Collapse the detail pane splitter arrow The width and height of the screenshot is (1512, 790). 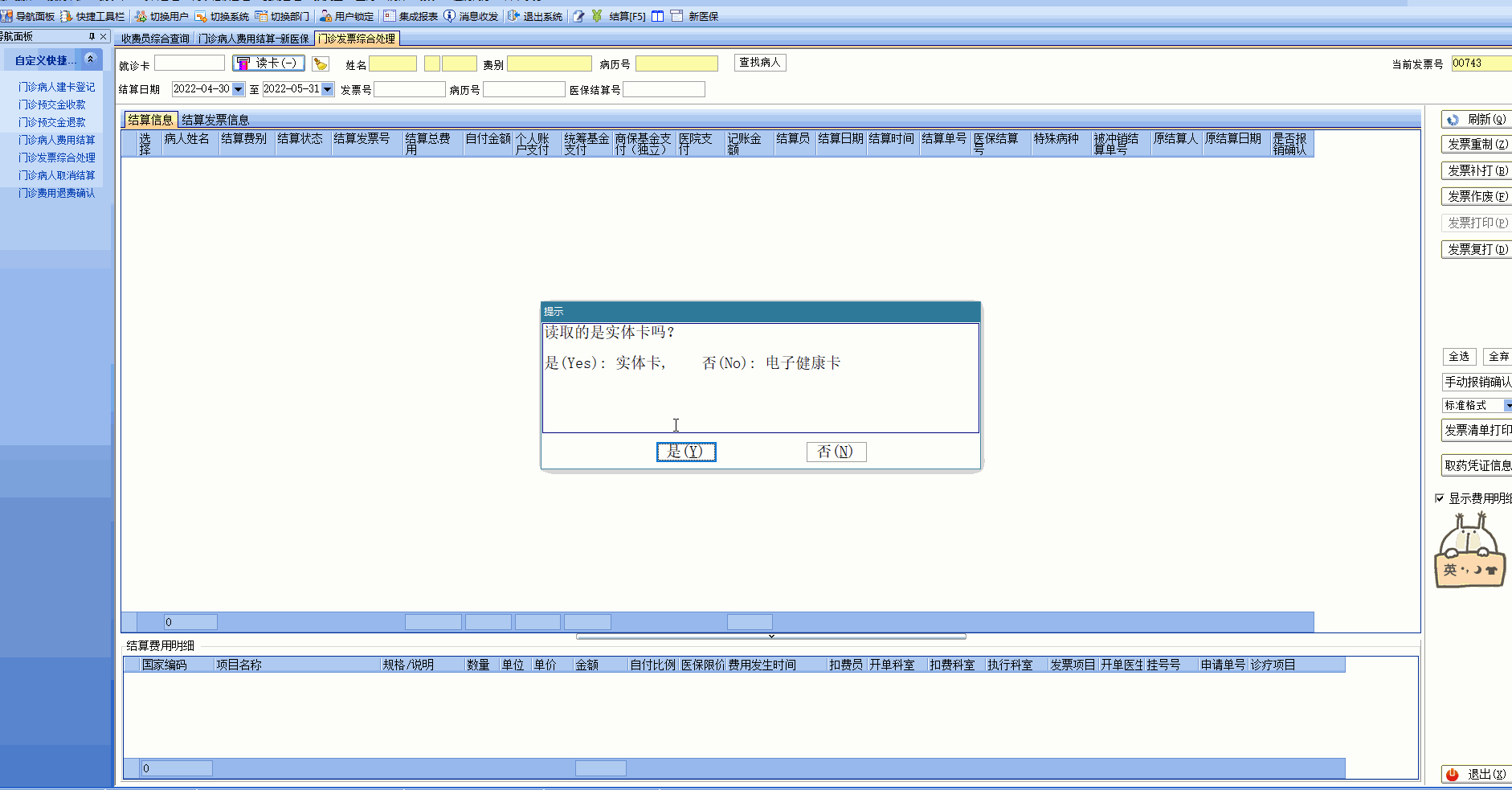click(x=771, y=637)
